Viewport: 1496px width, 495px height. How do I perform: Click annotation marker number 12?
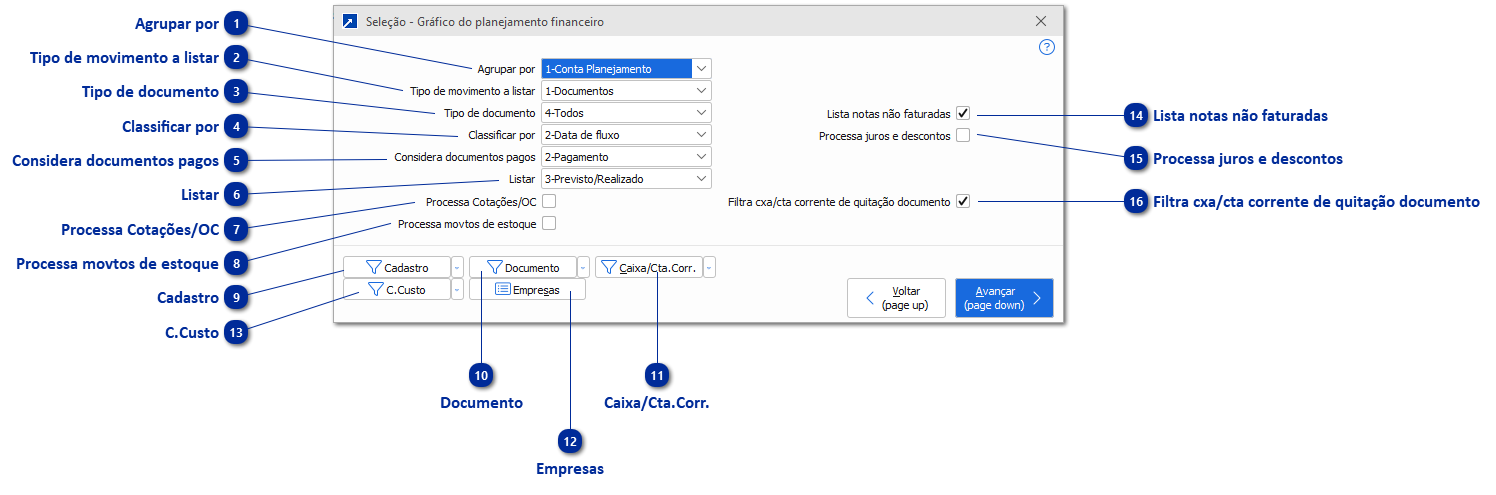click(570, 440)
